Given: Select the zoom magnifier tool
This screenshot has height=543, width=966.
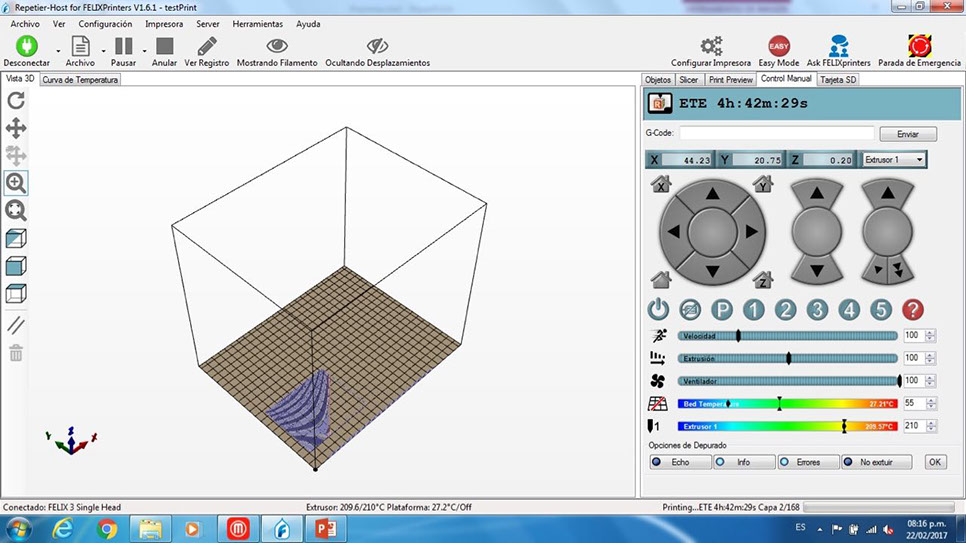Looking at the screenshot, I should [16, 183].
